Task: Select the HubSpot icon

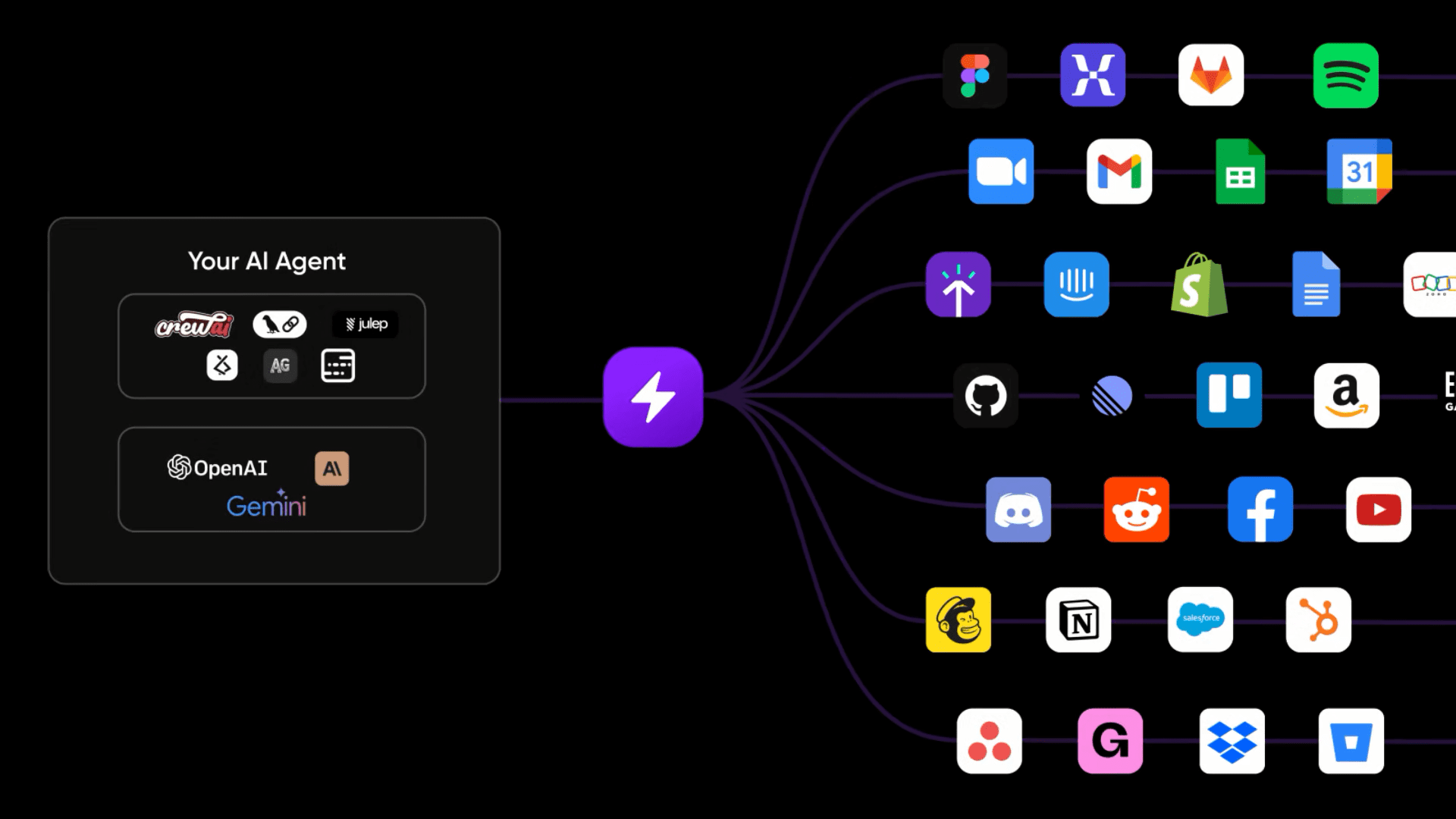Action: 1319,620
